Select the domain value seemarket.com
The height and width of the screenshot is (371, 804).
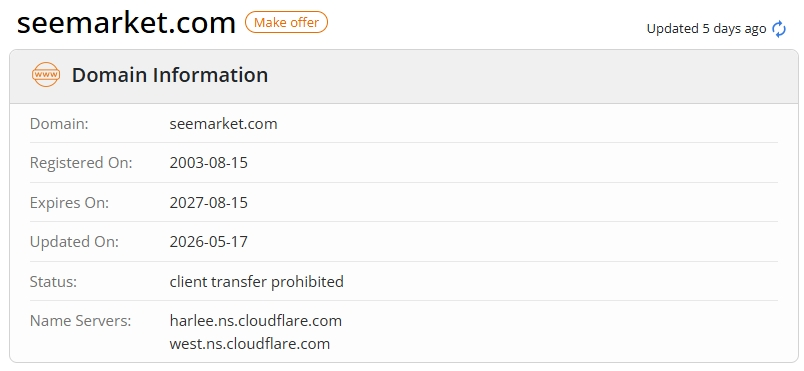[x=224, y=123]
